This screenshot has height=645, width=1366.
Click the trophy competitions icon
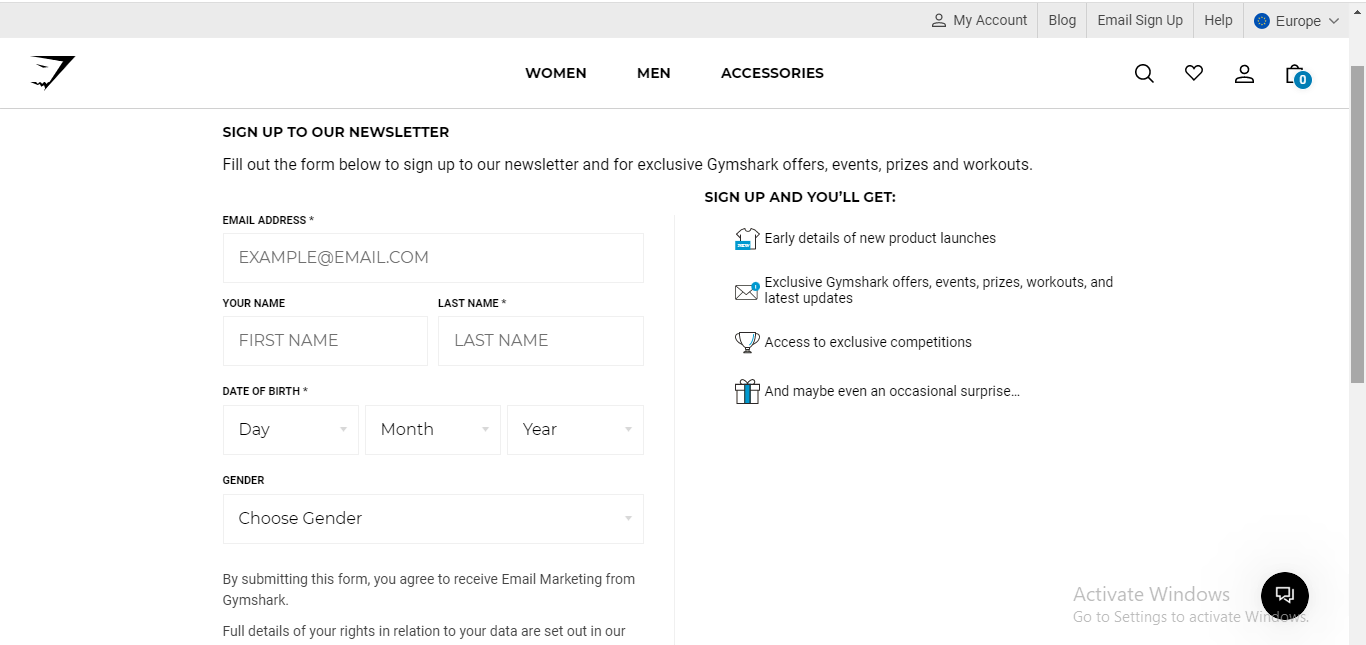coord(747,342)
